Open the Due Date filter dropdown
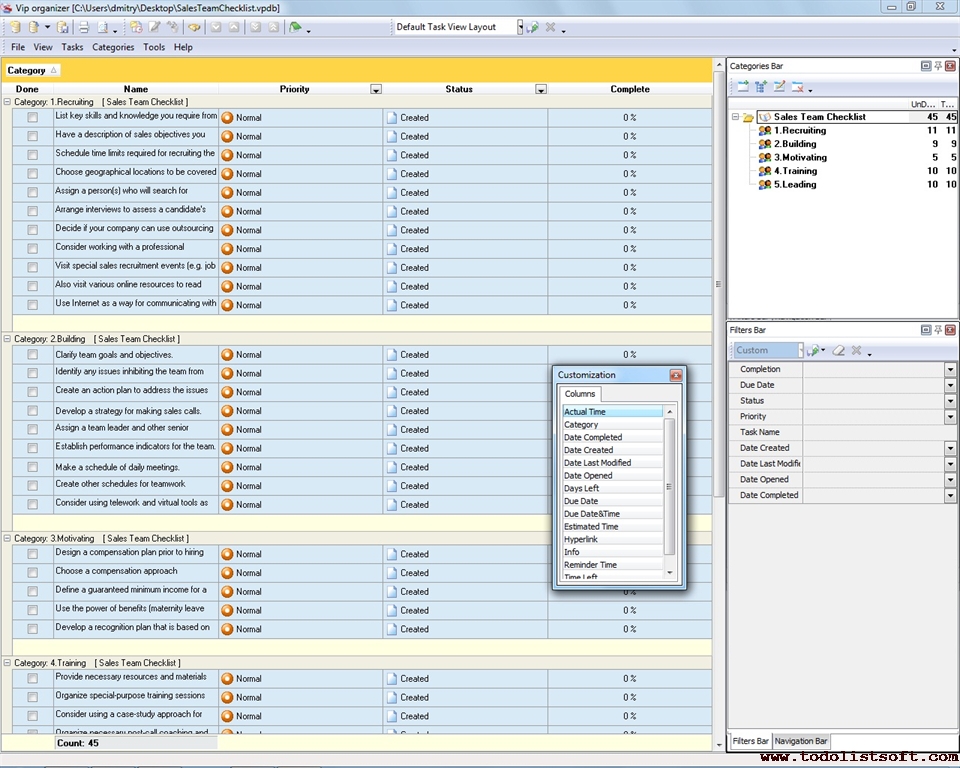Viewport: 960px width, 768px height. (x=950, y=385)
